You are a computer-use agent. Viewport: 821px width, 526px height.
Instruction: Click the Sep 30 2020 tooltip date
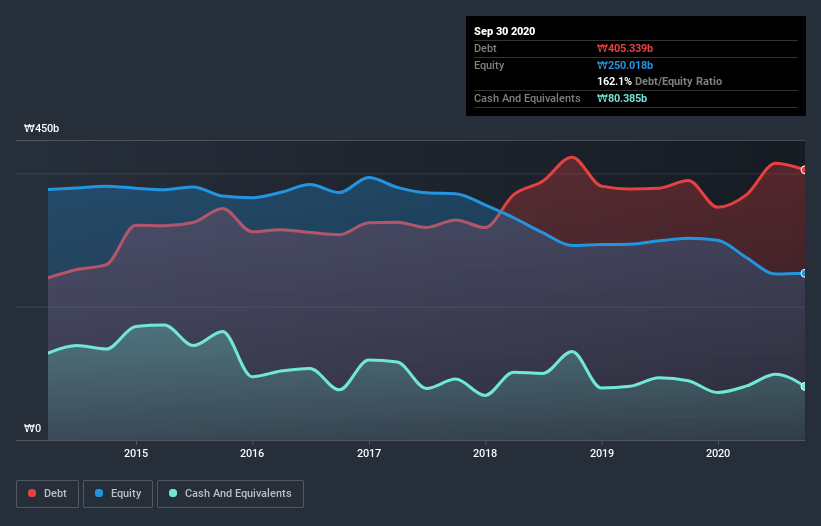point(504,31)
